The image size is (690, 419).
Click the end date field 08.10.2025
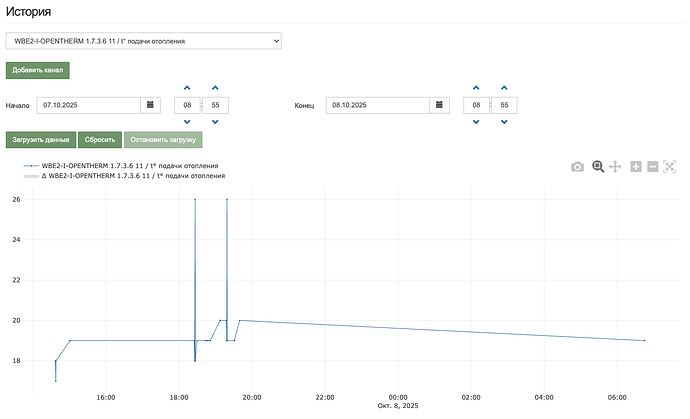pos(377,105)
